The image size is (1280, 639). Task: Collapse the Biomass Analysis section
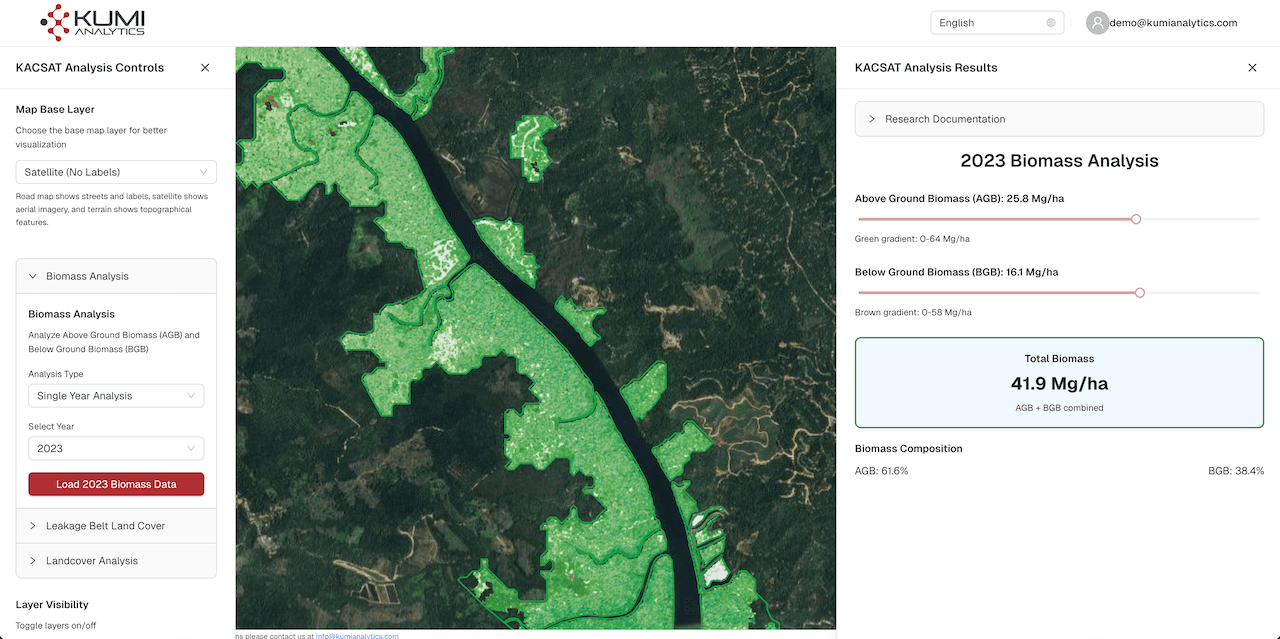tap(116, 276)
